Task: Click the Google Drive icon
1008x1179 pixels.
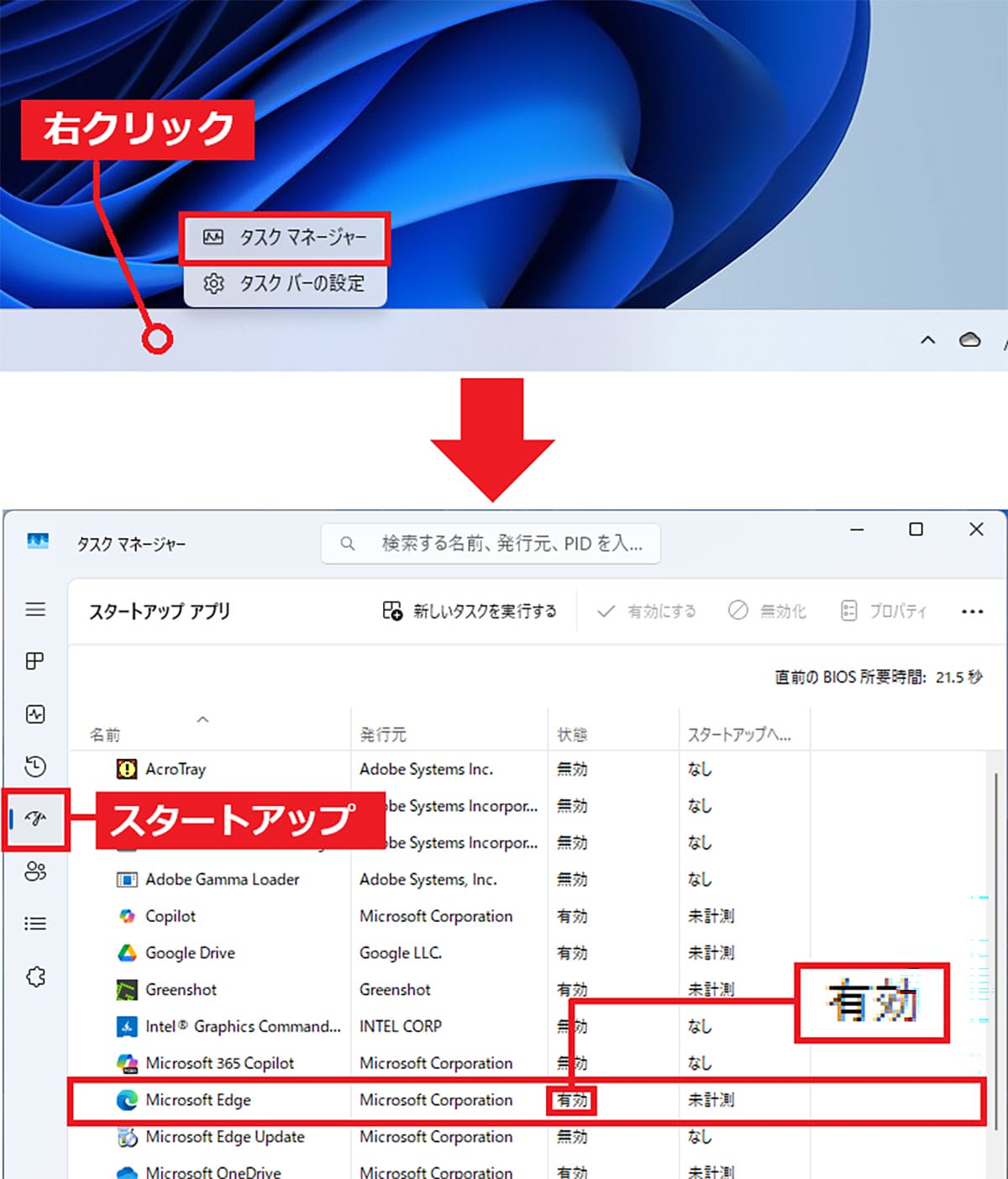Action: click(126, 953)
